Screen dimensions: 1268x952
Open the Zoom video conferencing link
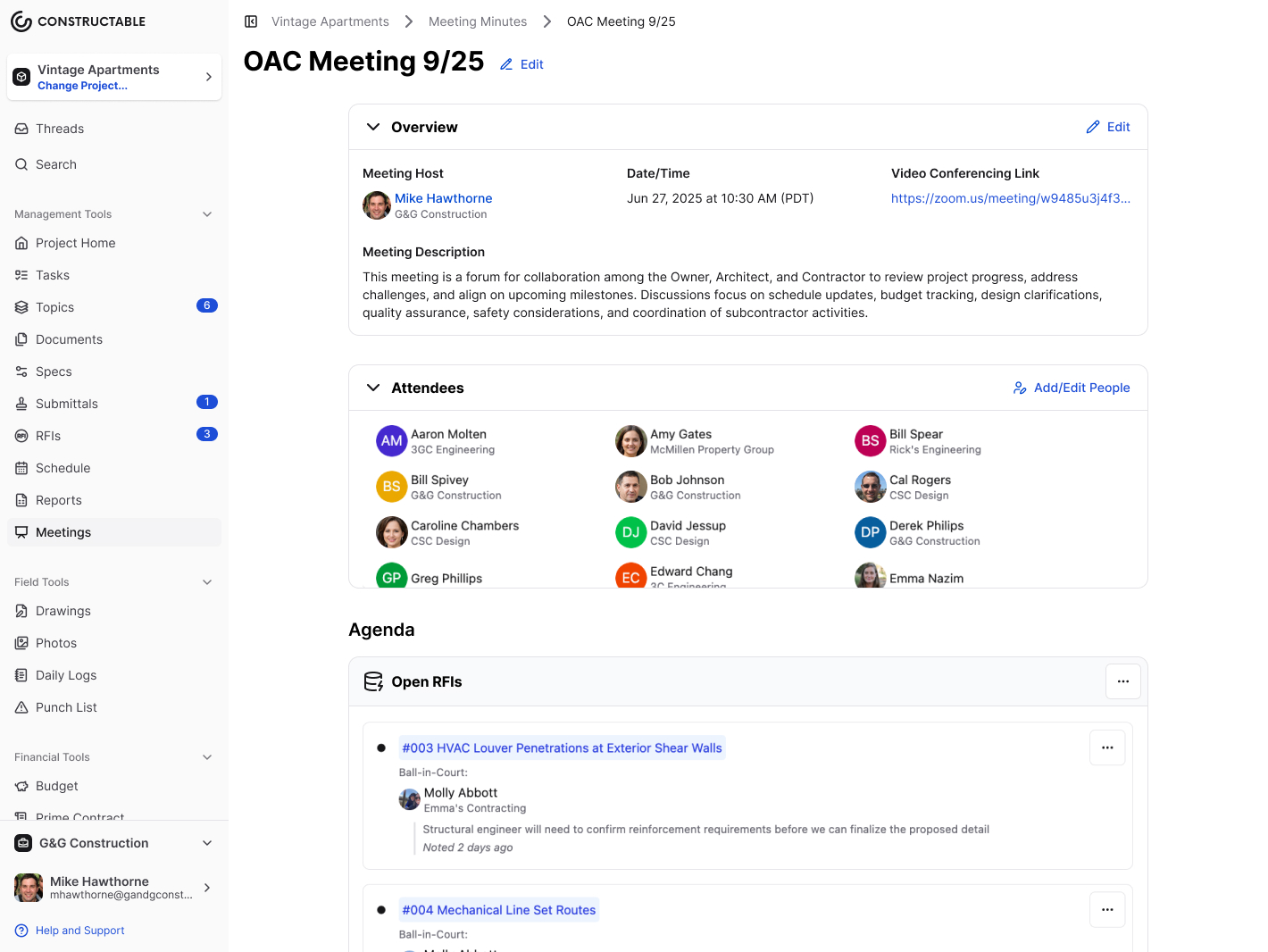1010,198
